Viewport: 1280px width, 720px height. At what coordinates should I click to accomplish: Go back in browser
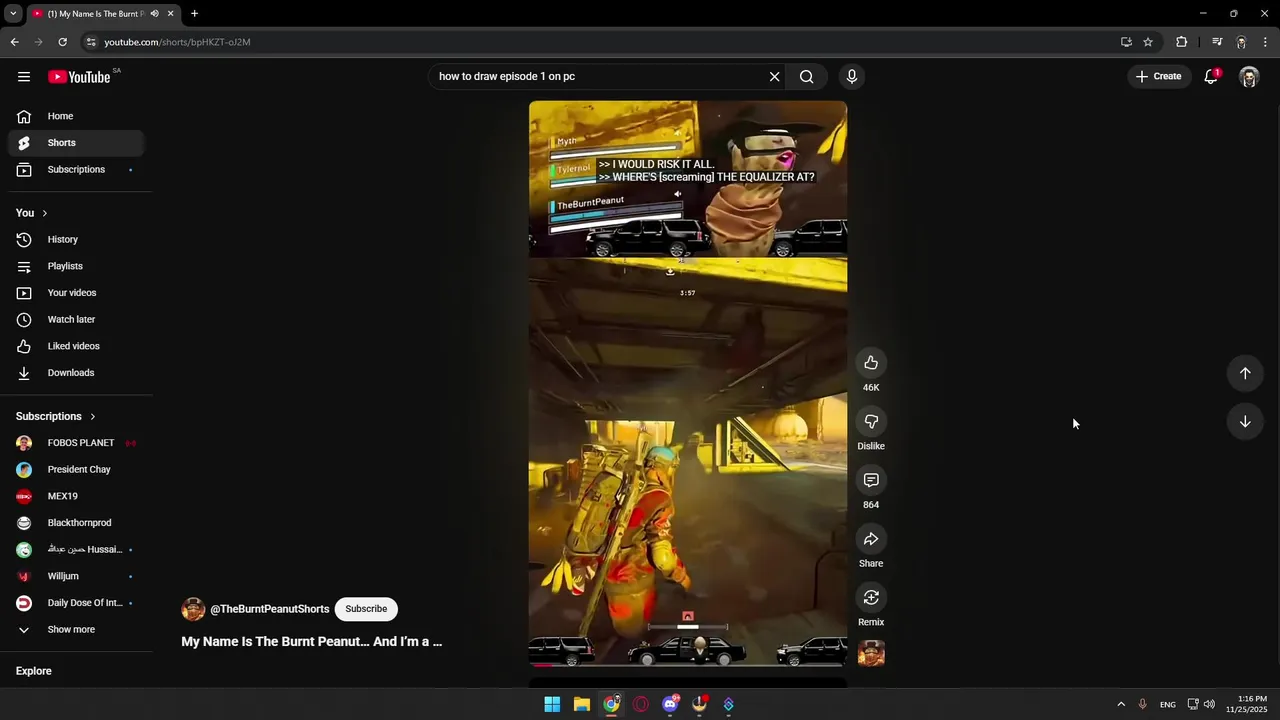pyautogui.click(x=14, y=42)
